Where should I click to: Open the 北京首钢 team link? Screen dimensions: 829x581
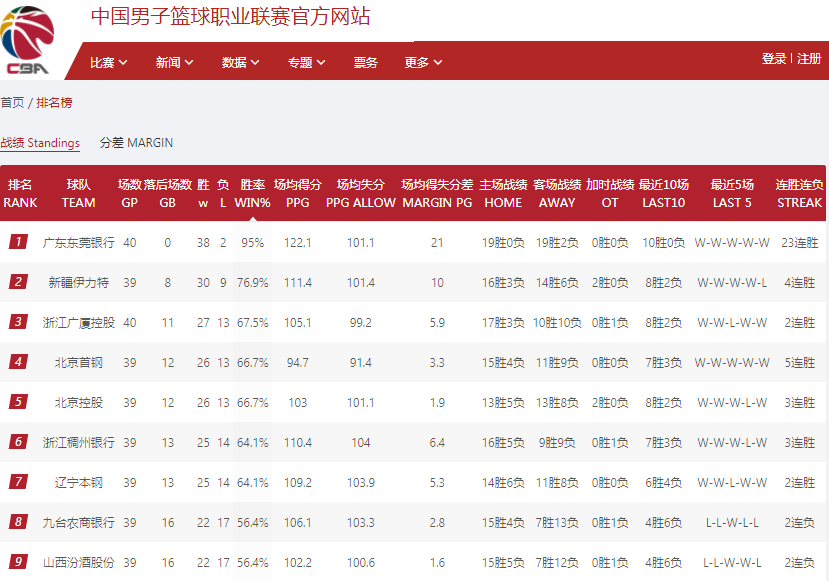pos(78,363)
